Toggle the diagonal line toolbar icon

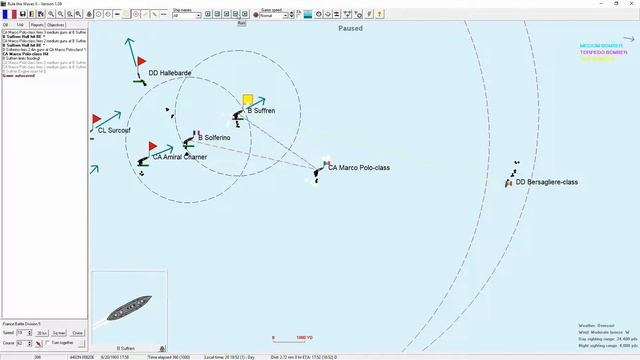click(x=155, y=14)
